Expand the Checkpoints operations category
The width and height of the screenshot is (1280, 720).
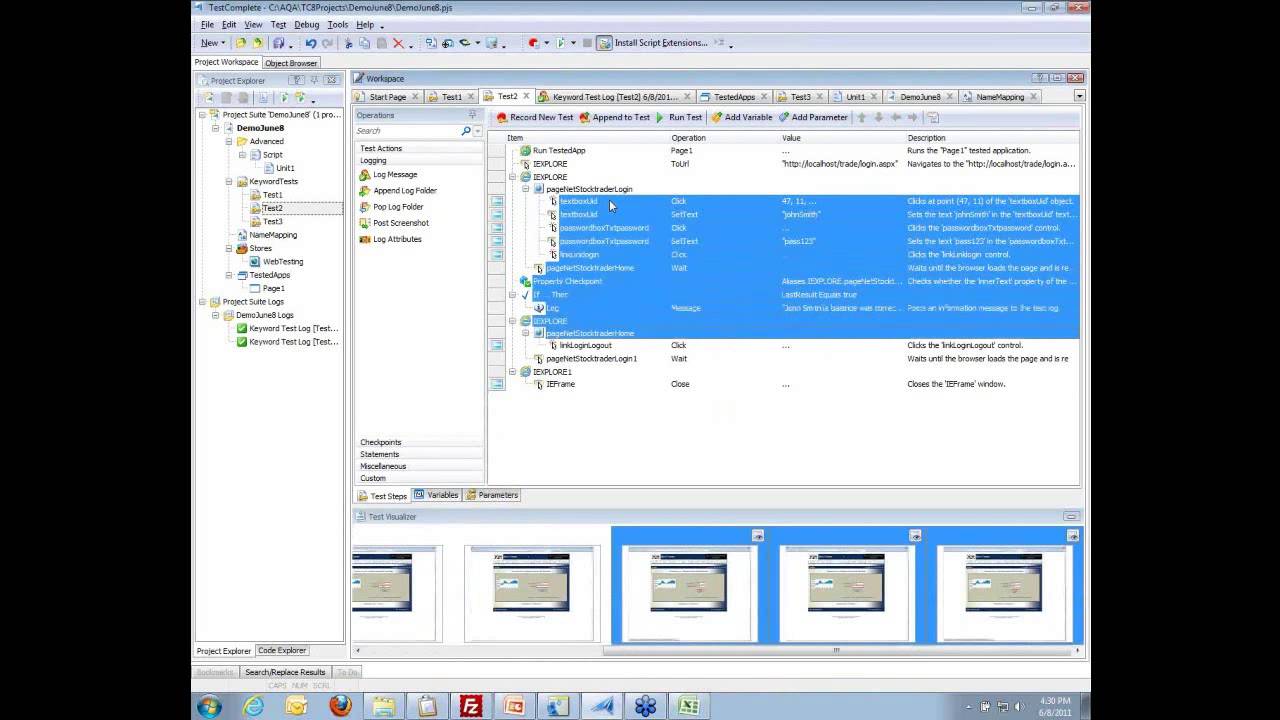[x=419, y=442]
